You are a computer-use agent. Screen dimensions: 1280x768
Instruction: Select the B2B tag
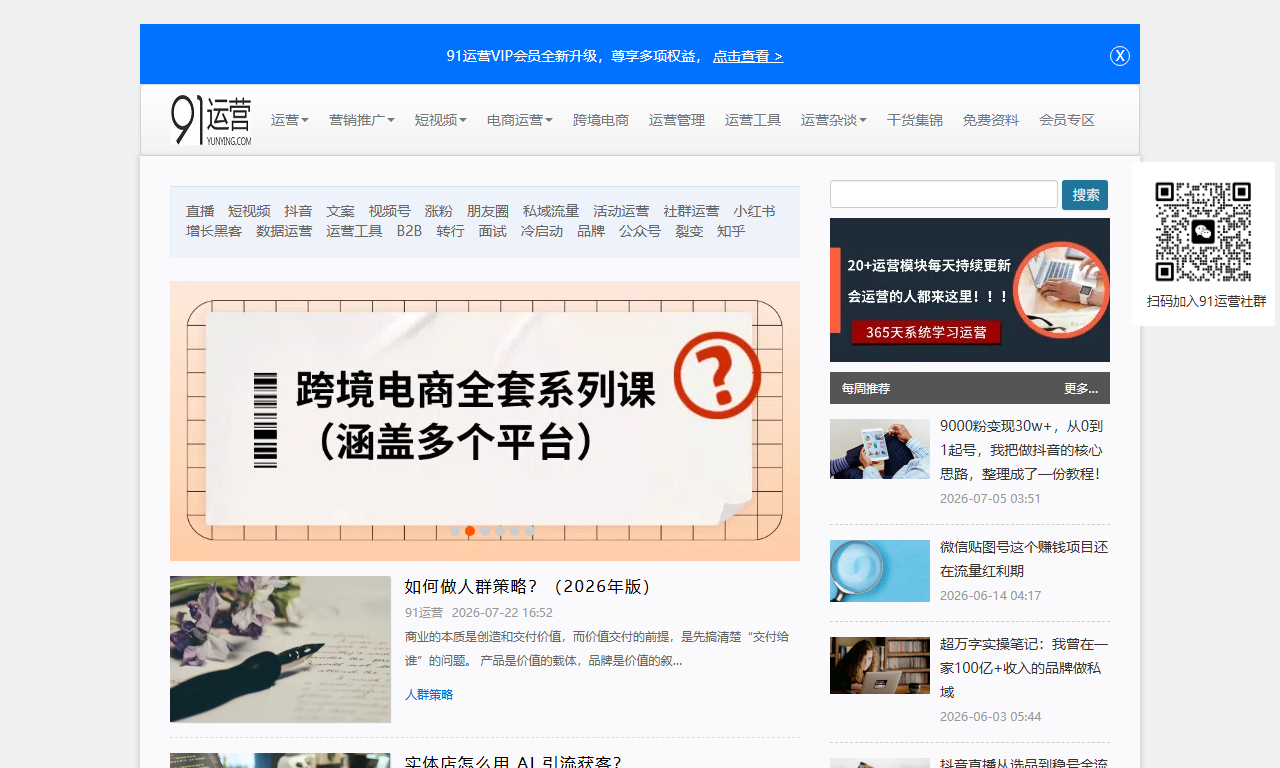(409, 231)
